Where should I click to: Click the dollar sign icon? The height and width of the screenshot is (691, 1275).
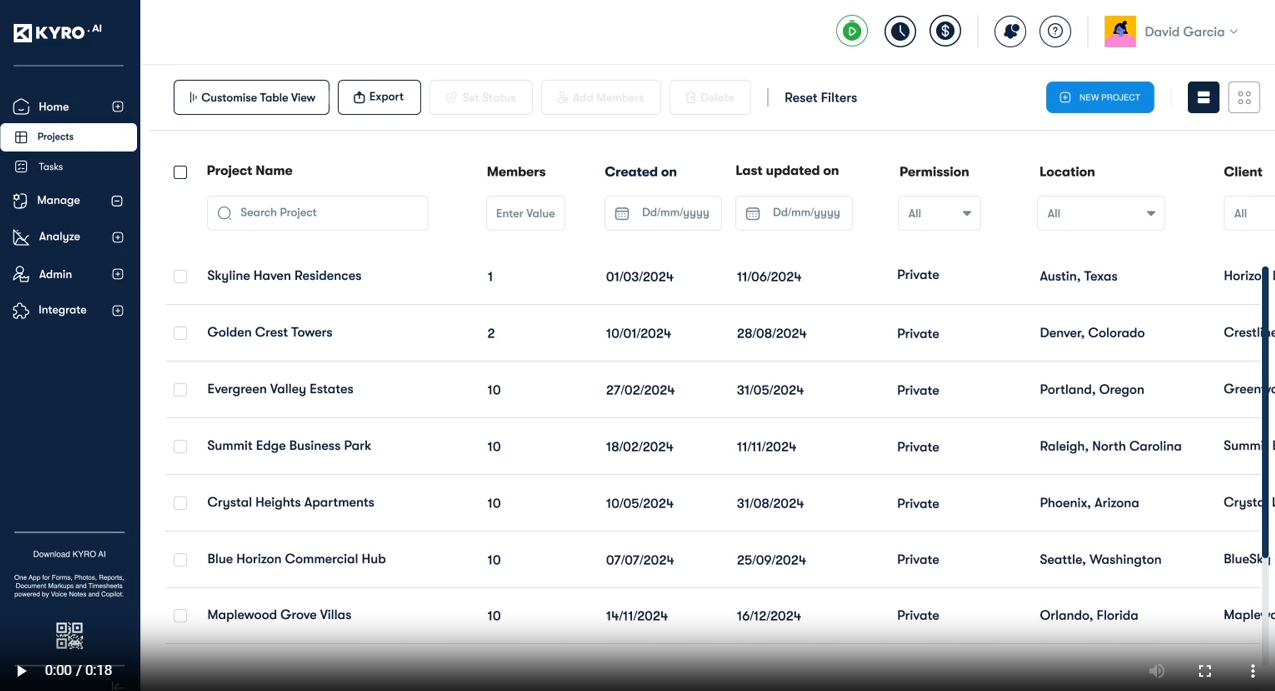point(945,31)
